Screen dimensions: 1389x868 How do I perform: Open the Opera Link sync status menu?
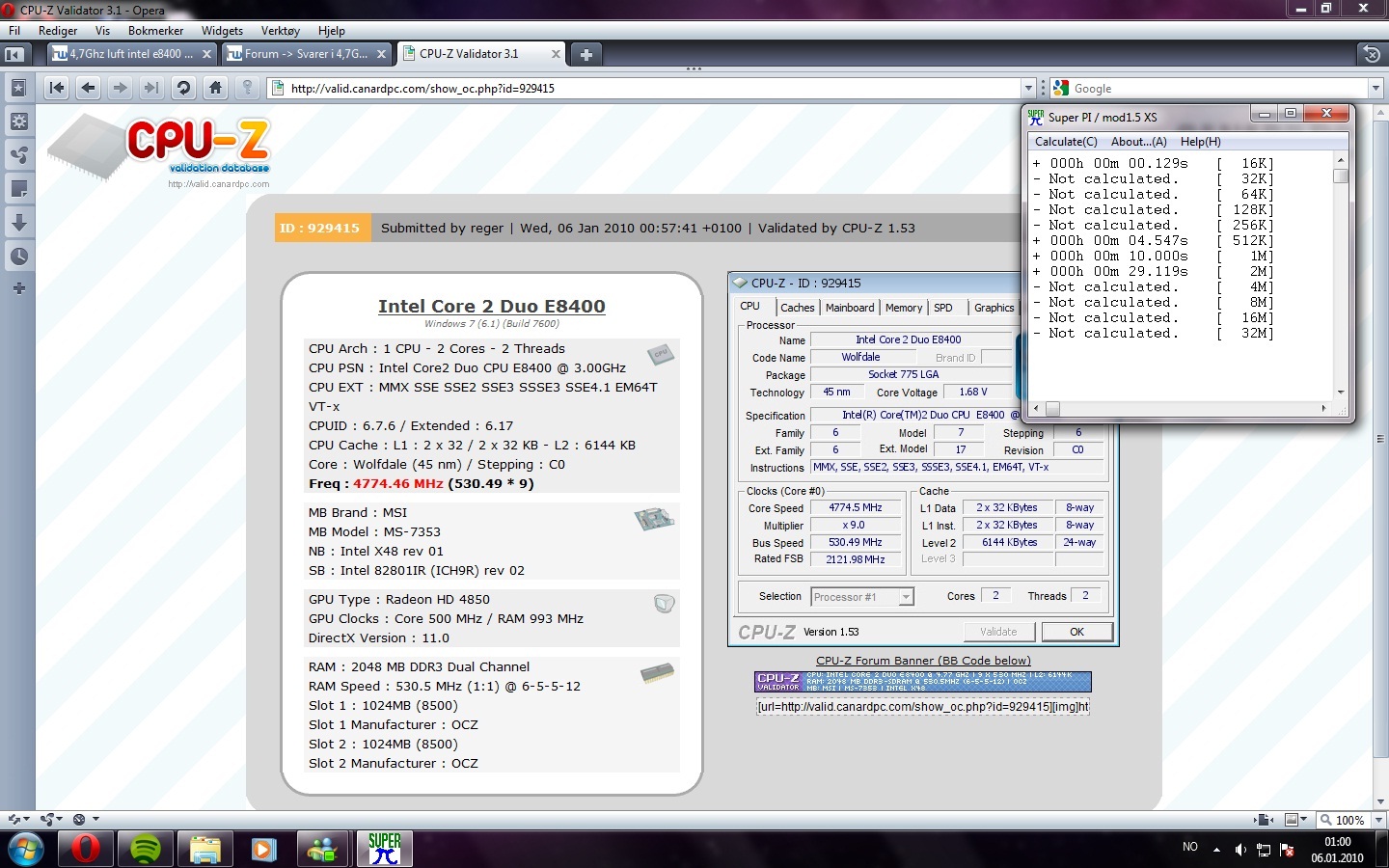click(18, 820)
